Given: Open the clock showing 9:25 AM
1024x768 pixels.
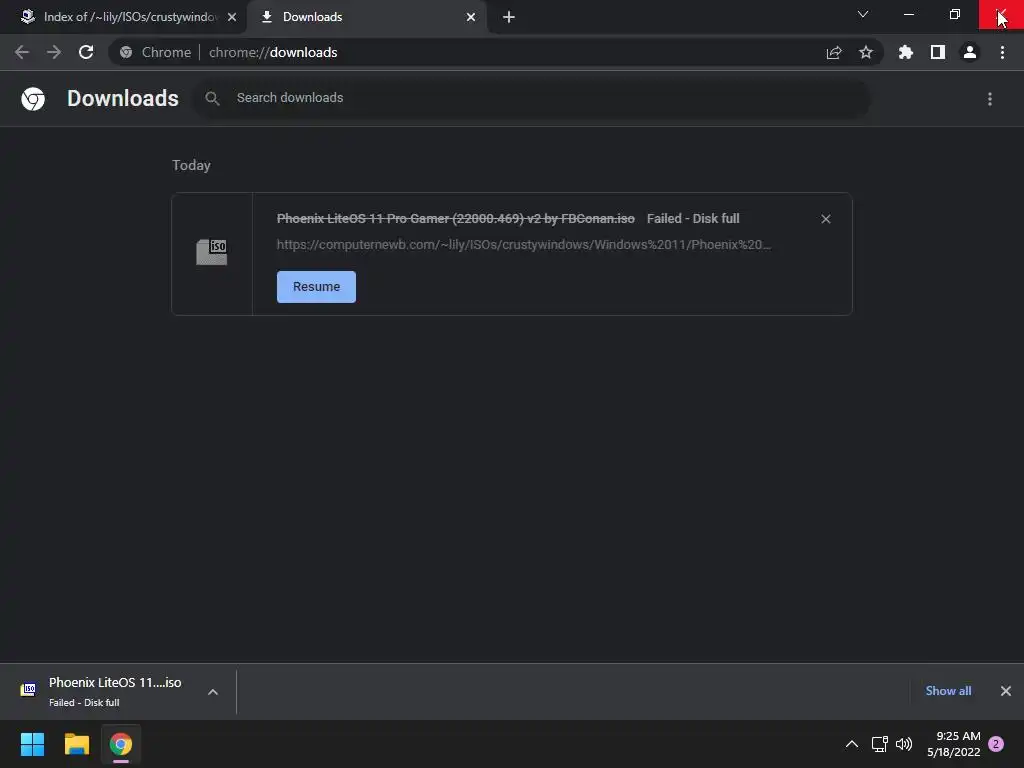Looking at the screenshot, I should pos(953,744).
